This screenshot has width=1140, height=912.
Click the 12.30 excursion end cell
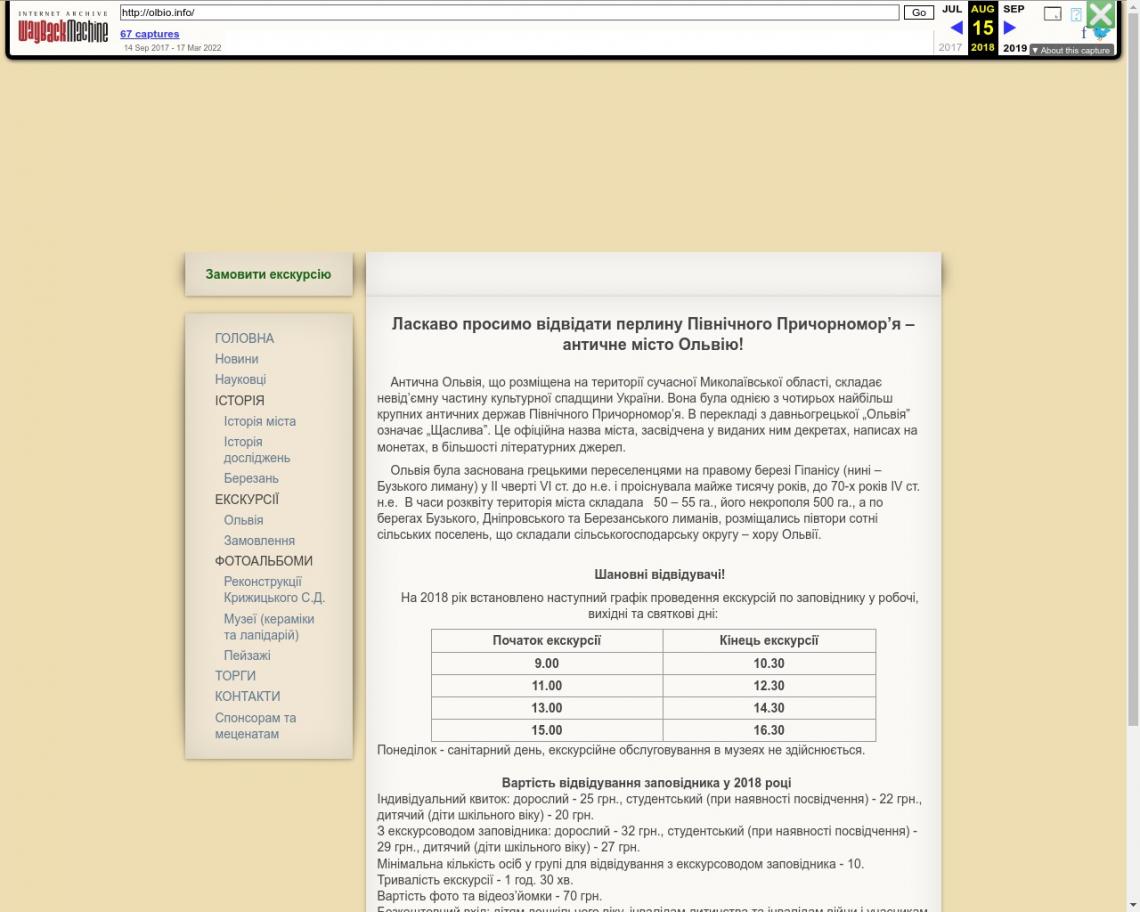tap(768, 686)
